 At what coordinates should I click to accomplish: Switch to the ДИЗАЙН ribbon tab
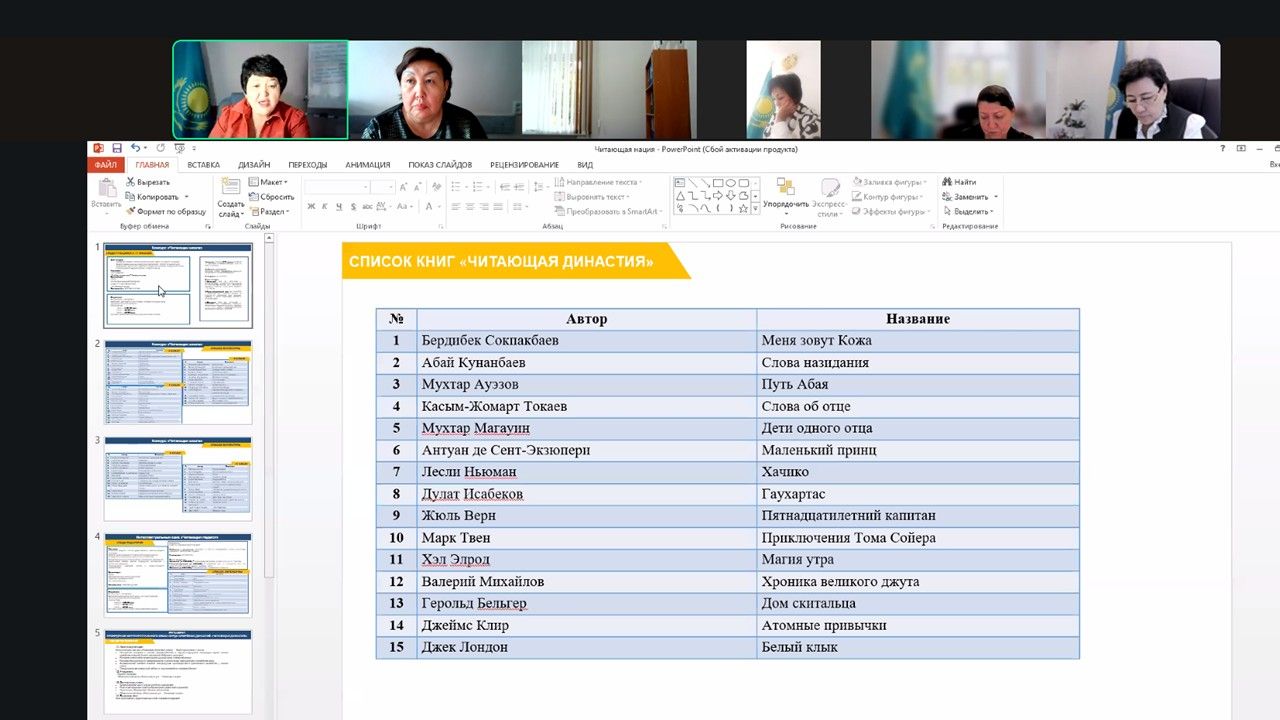(254, 165)
